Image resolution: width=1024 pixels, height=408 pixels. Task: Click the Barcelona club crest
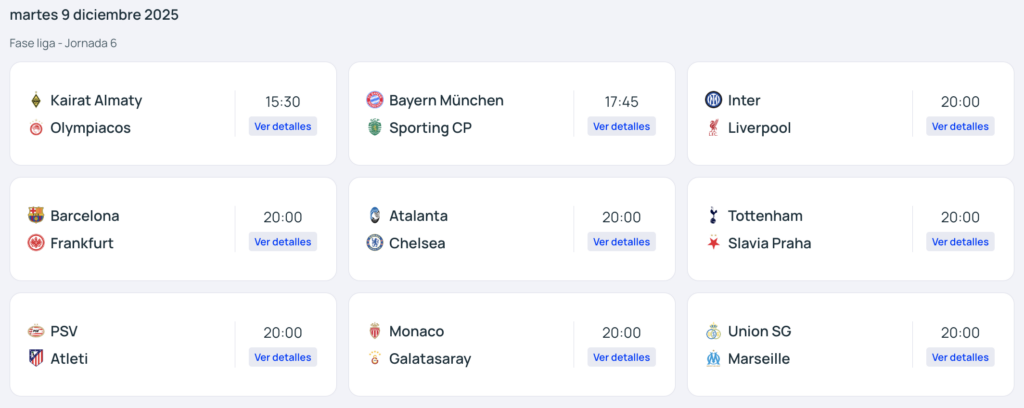click(36, 216)
